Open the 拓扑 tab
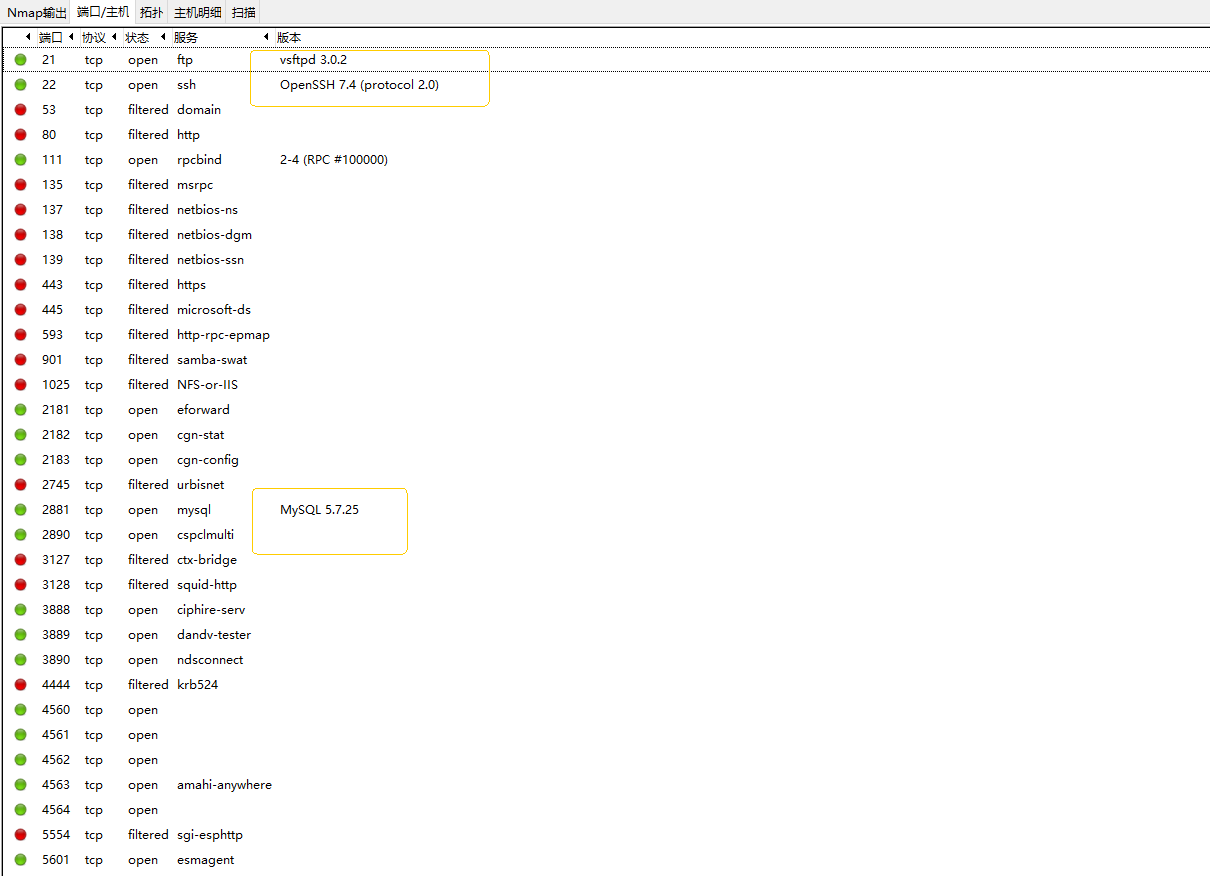Image resolution: width=1210 pixels, height=876 pixels. [152, 13]
